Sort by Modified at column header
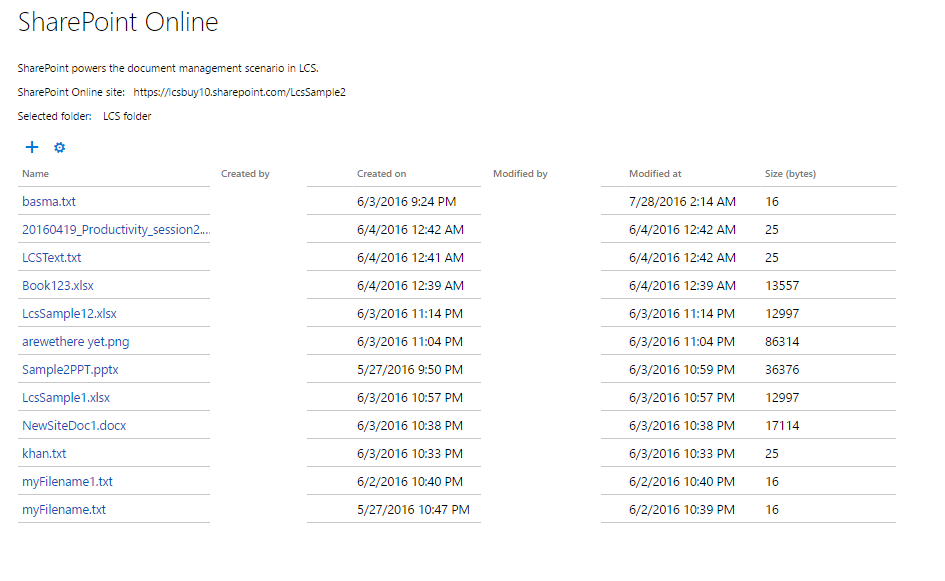 [x=655, y=174]
